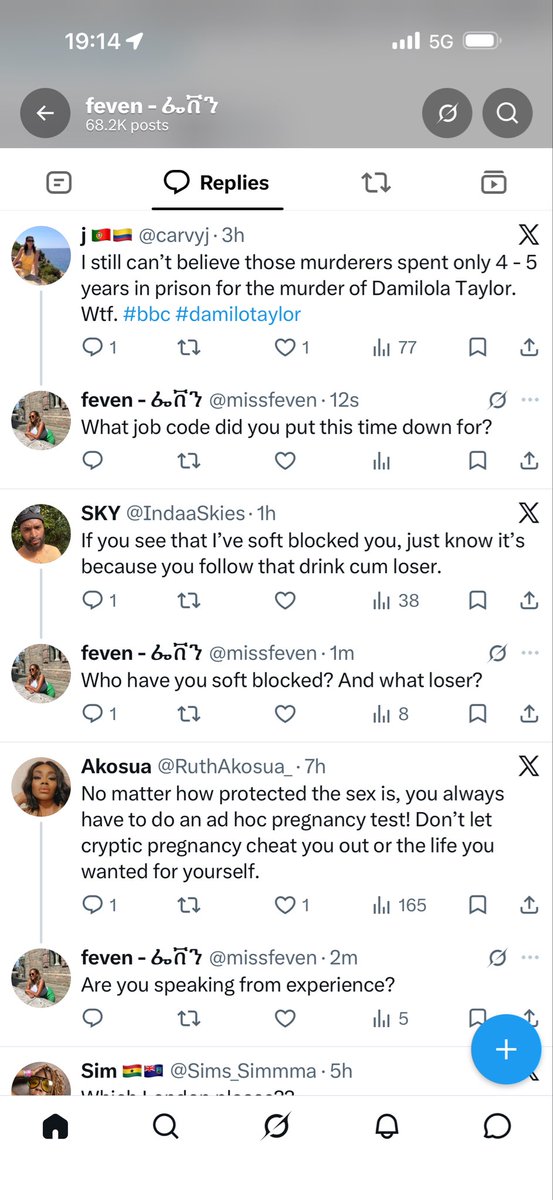Open more options on soft blocked reply

(529, 654)
